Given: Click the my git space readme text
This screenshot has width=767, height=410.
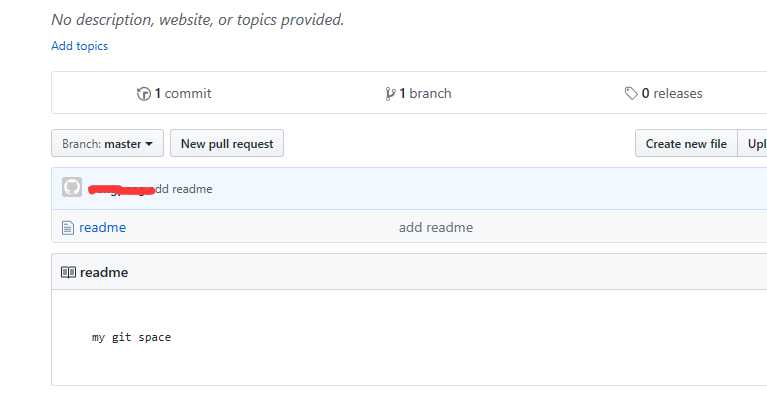Looking at the screenshot, I should [x=132, y=337].
